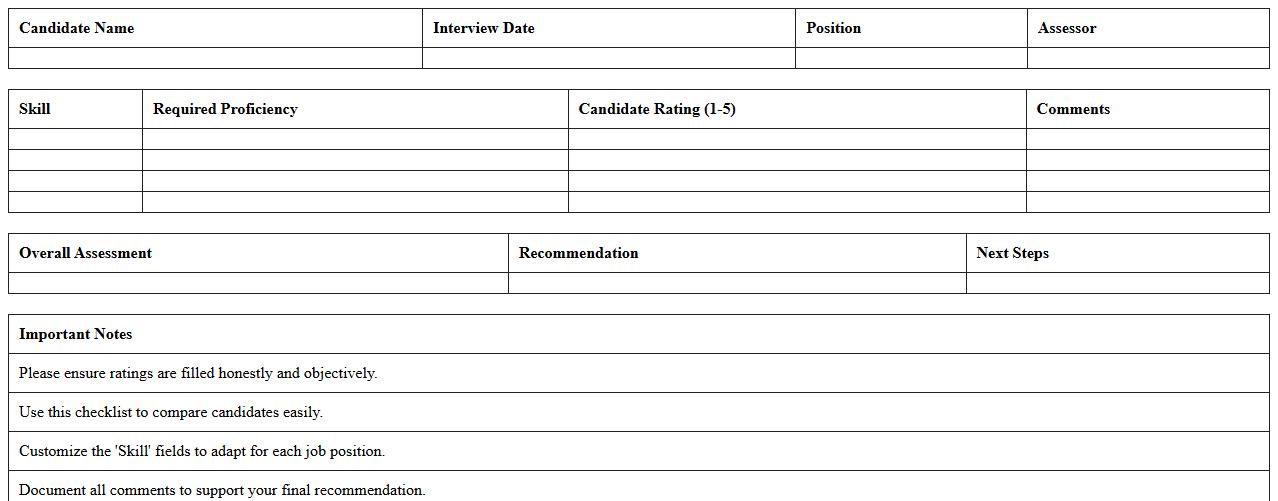
Task: Click first empty Candidate Rating cell
Action: pos(797,139)
